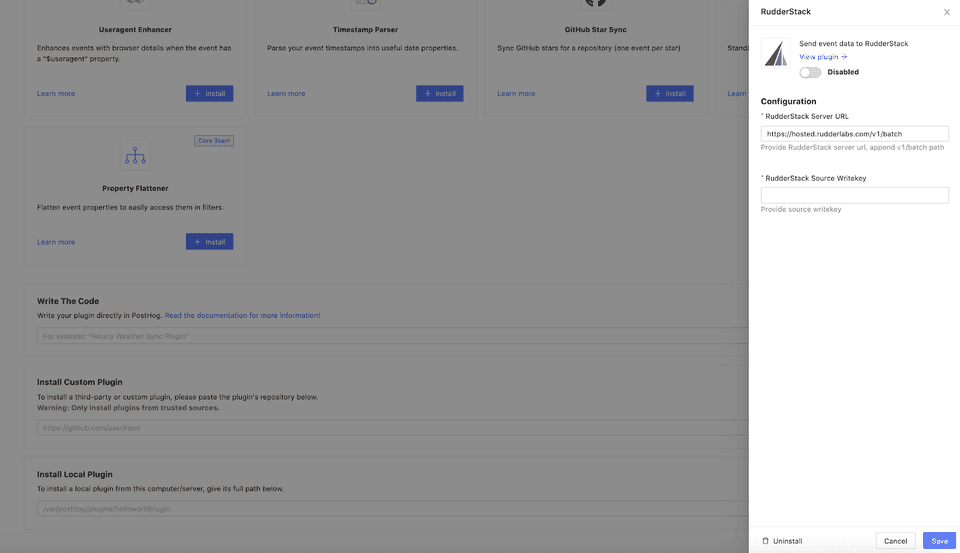Close the RudderStack drawer with the X icon

coord(947,12)
